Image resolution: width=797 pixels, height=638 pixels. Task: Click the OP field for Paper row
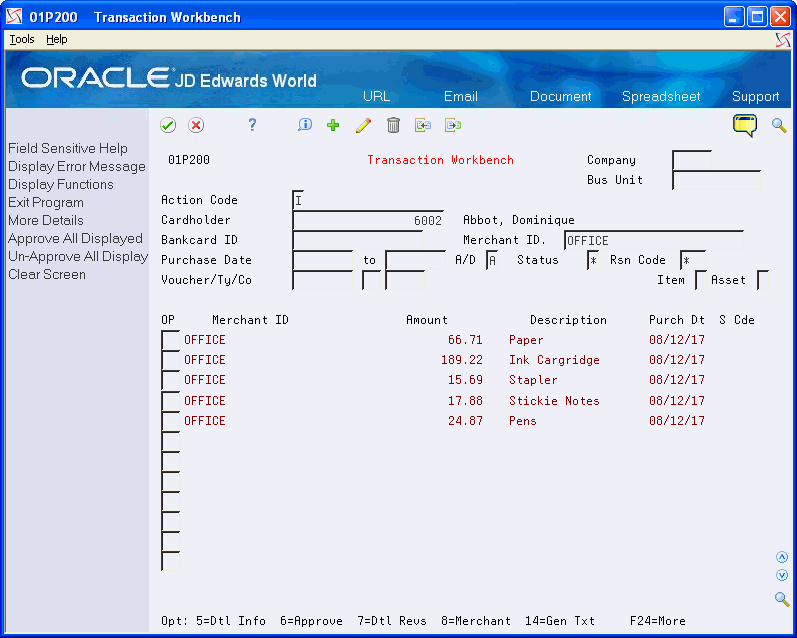coord(170,340)
